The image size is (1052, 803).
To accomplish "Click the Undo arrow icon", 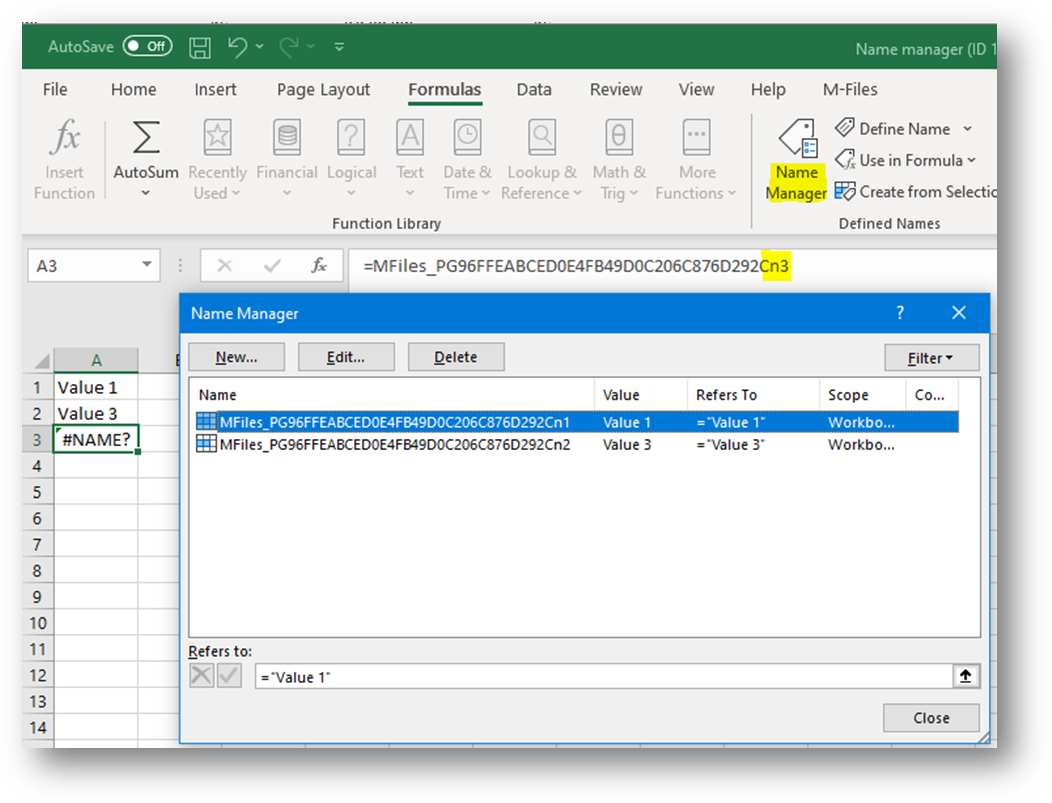I will (x=237, y=47).
